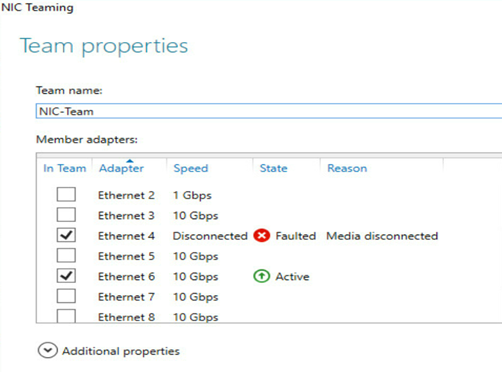Check the Ethernet 2 checkbox
The width and height of the screenshot is (502, 372).
(66, 194)
